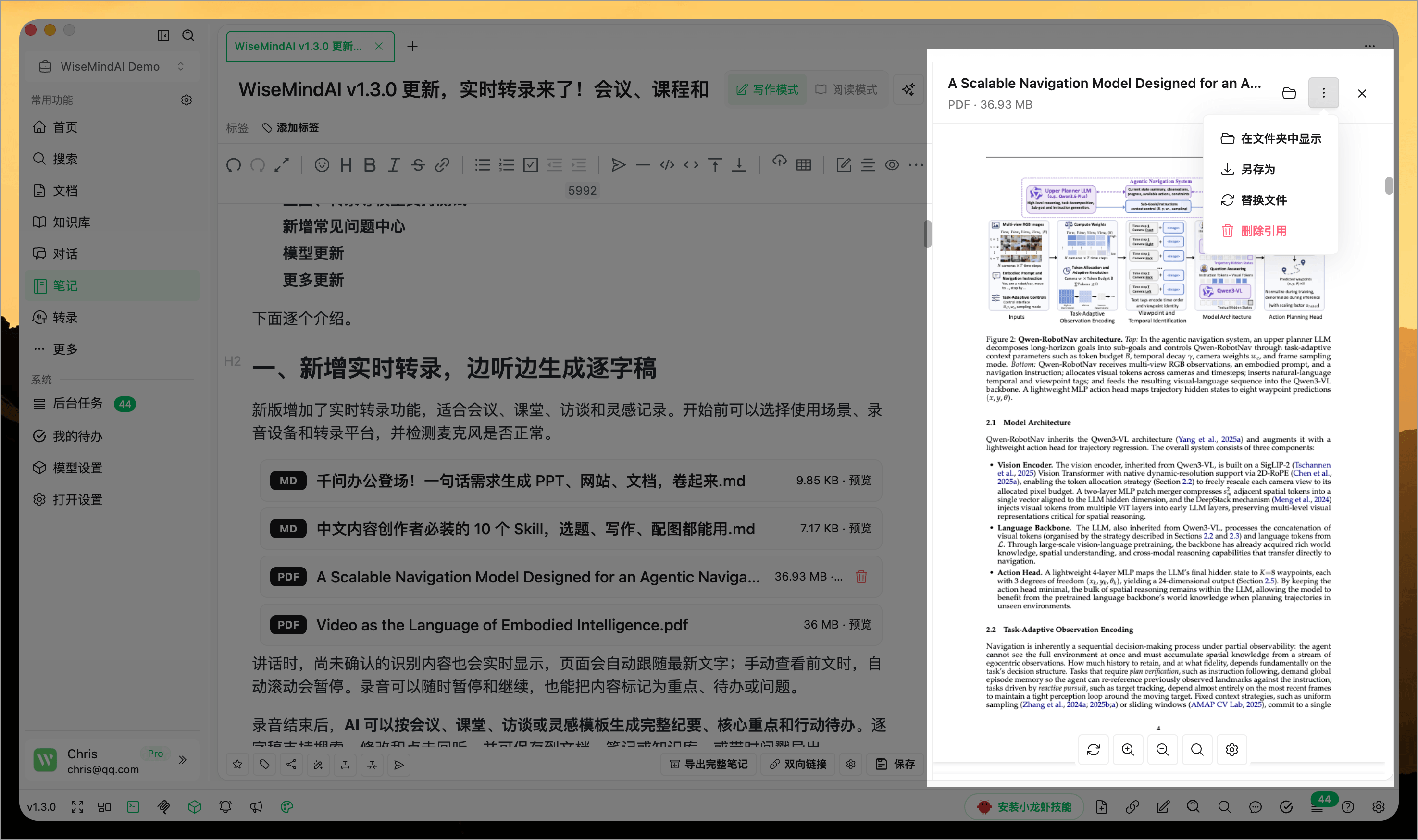Open the theme palette icon
This screenshot has width=1418, height=840.
[x=287, y=807]
